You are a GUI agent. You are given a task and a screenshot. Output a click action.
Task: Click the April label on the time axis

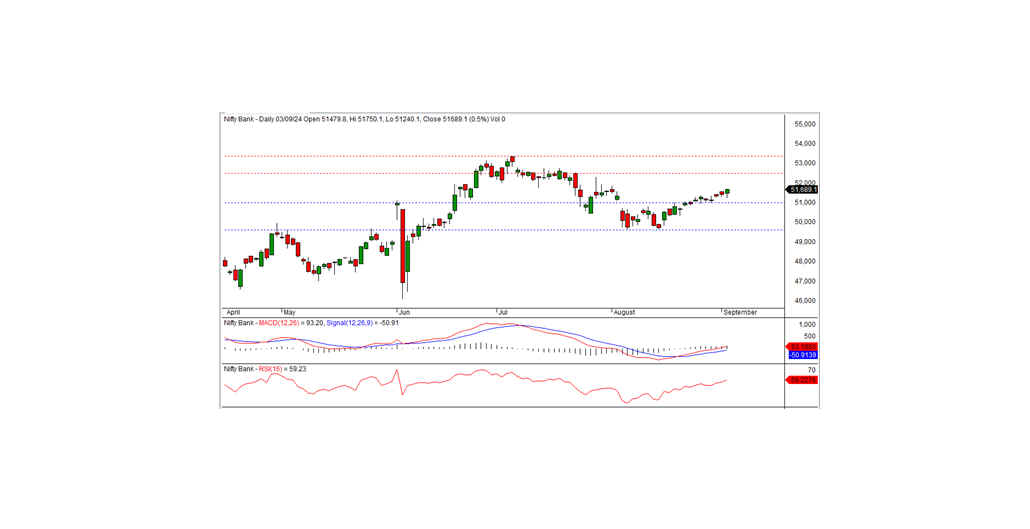point(233,313)
